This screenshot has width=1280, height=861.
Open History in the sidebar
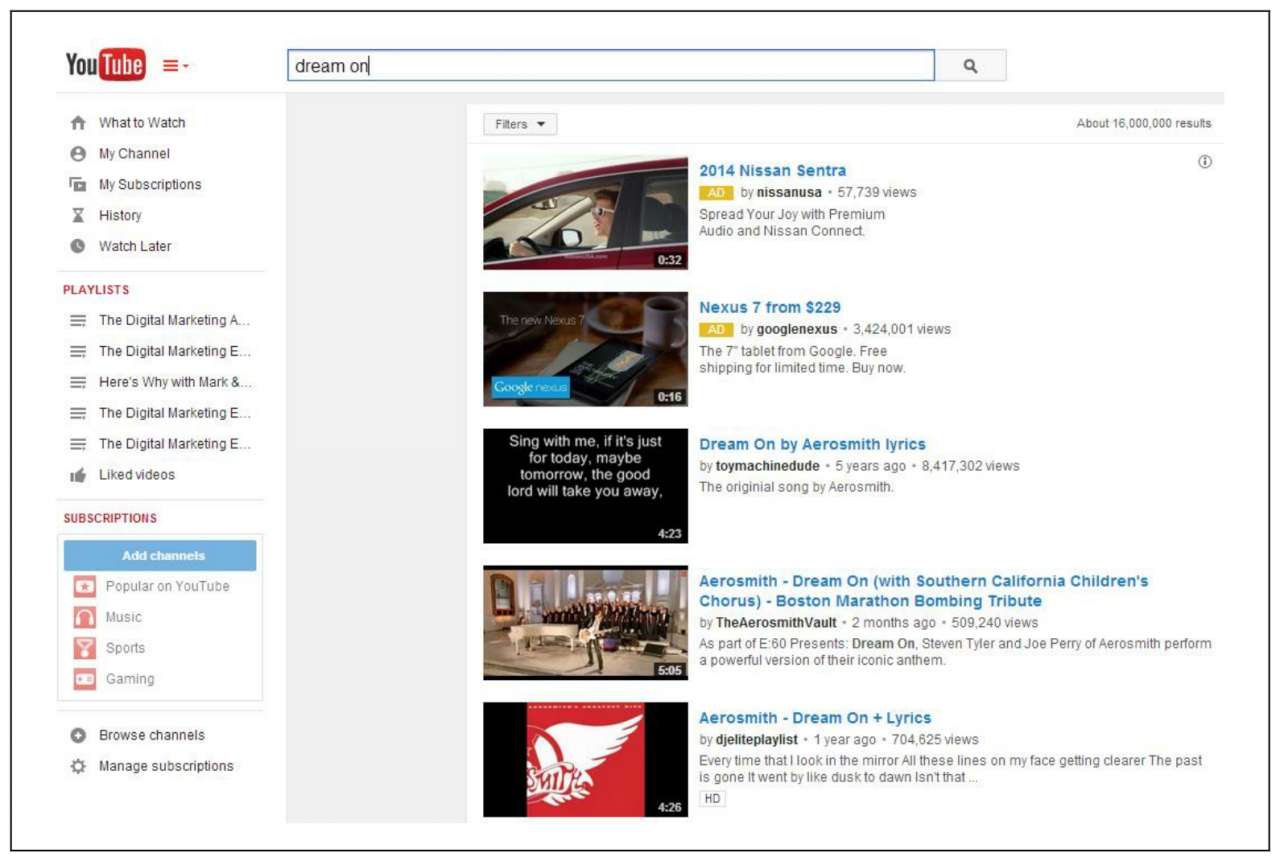[x=120, y=216]
